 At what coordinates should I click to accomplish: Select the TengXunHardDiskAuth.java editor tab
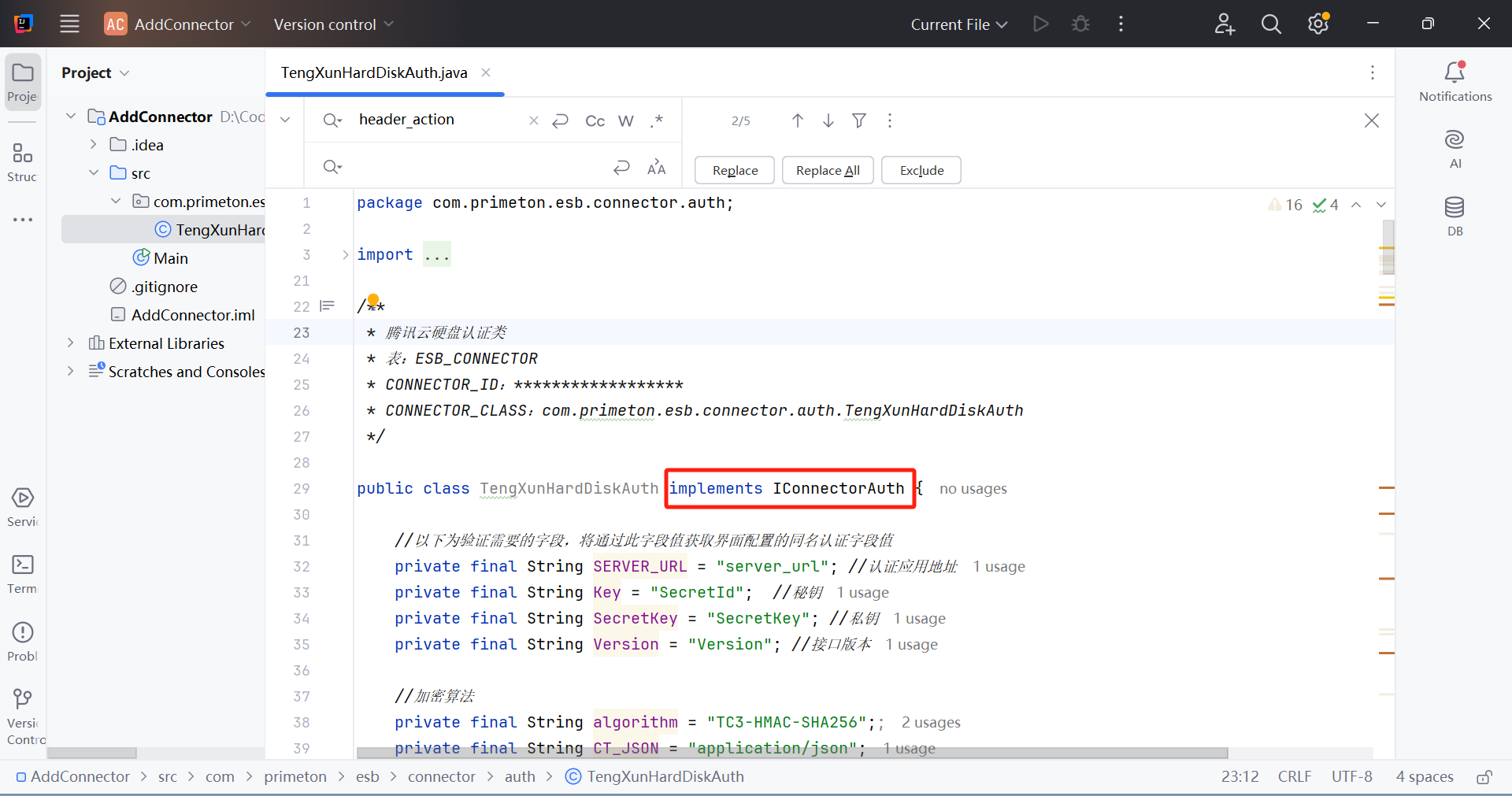(374, 72)
